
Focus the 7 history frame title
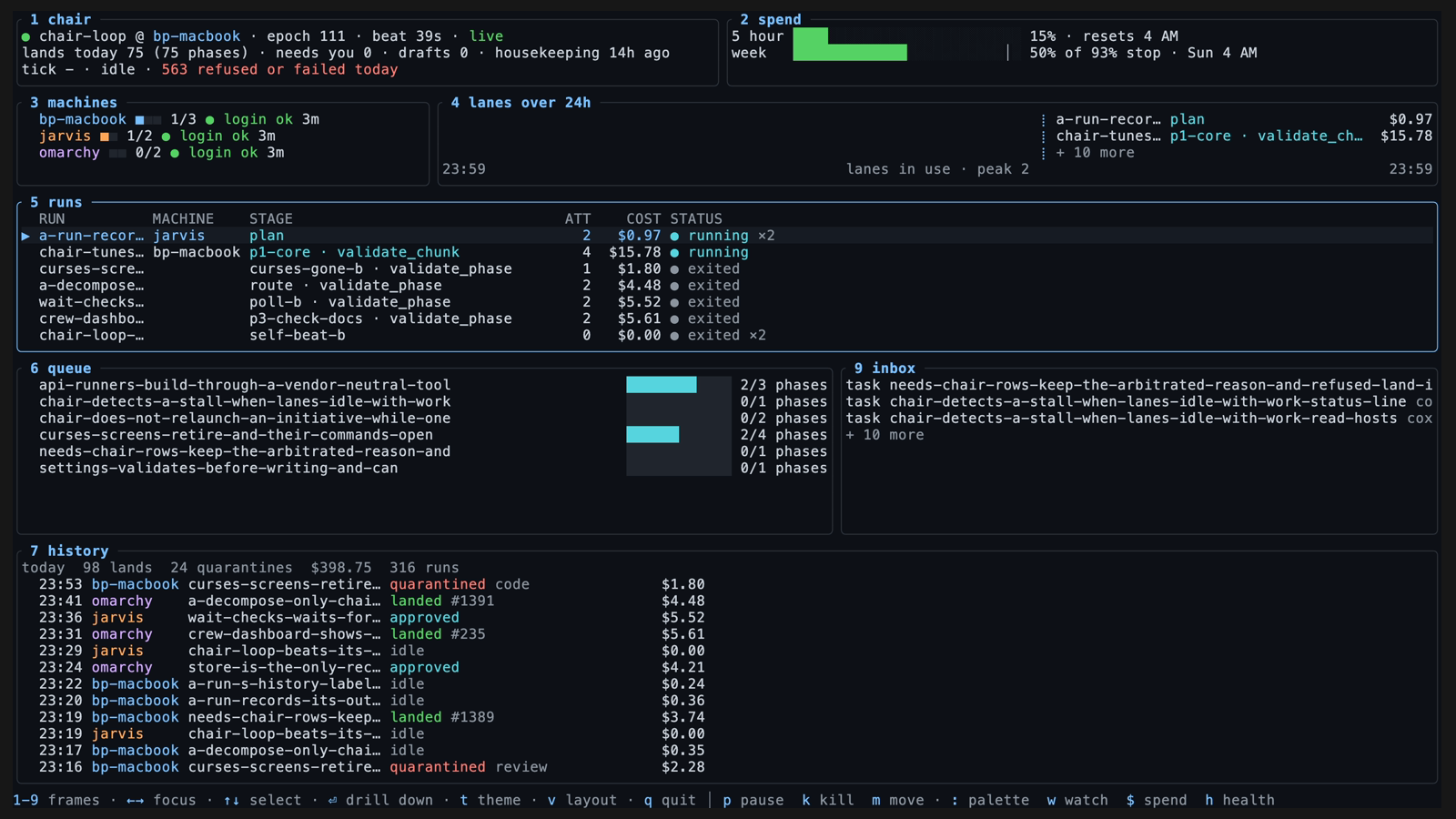pyautogui.click(x=68, y=551)
